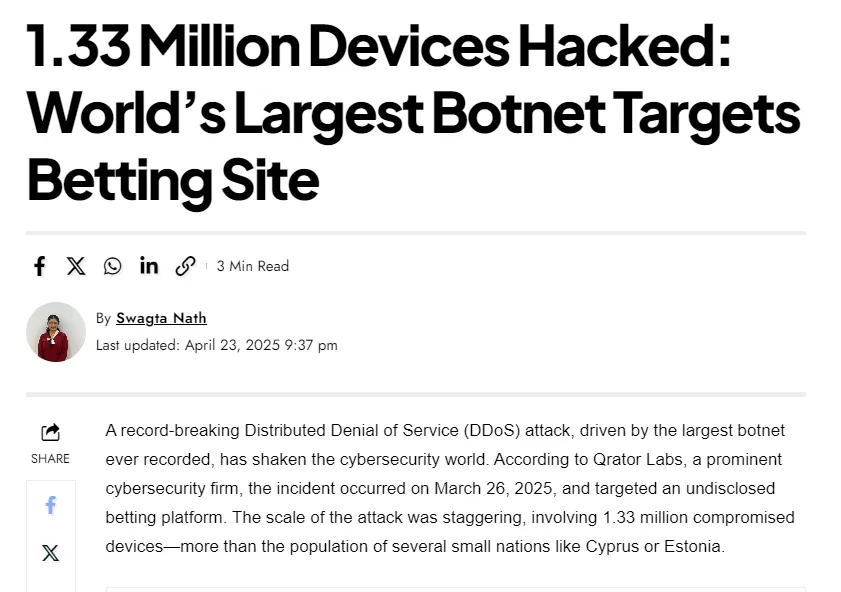841x592 pixels.
Task: Open Swagta Nath's author page
Action: (161, 318)
